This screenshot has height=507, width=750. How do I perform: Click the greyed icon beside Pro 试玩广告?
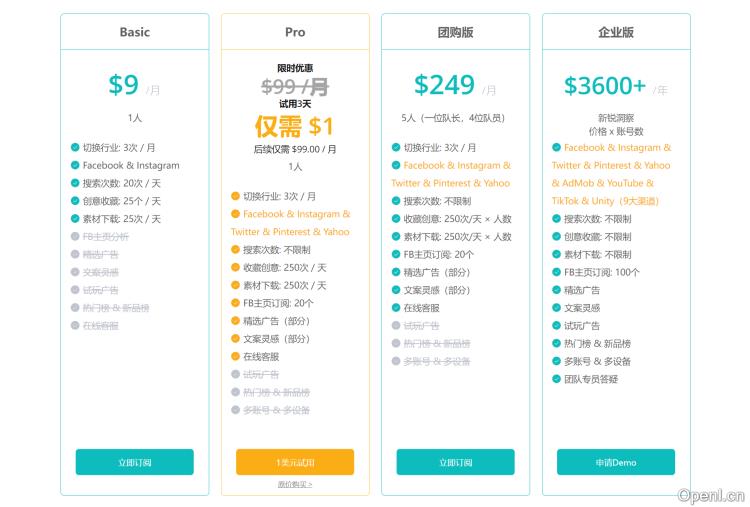click(236, 374)
